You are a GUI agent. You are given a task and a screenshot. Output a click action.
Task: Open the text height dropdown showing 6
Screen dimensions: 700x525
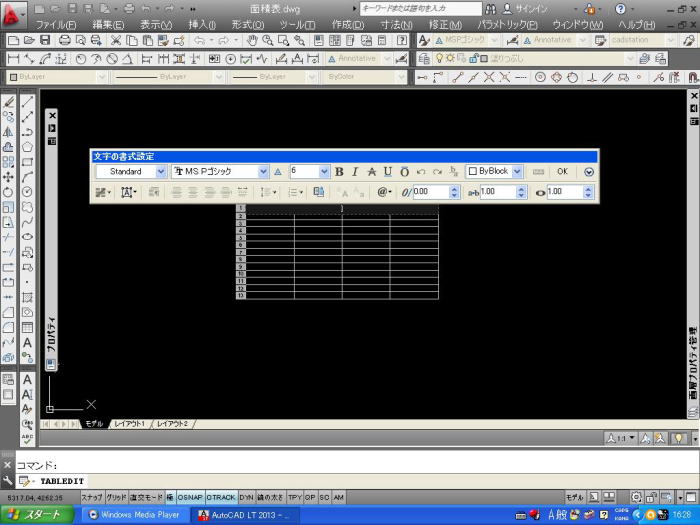325,172
